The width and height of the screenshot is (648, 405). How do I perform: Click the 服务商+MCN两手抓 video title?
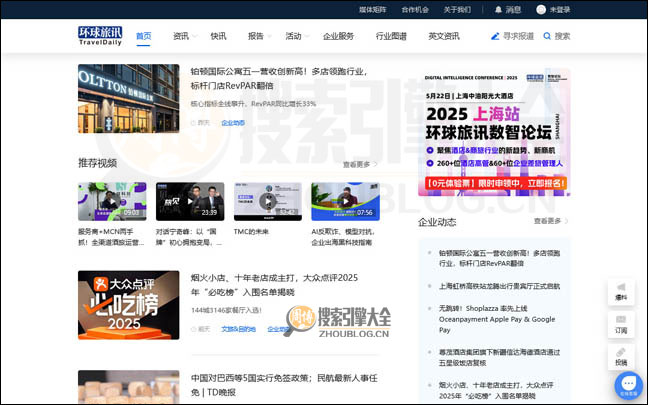coord(111,237)
